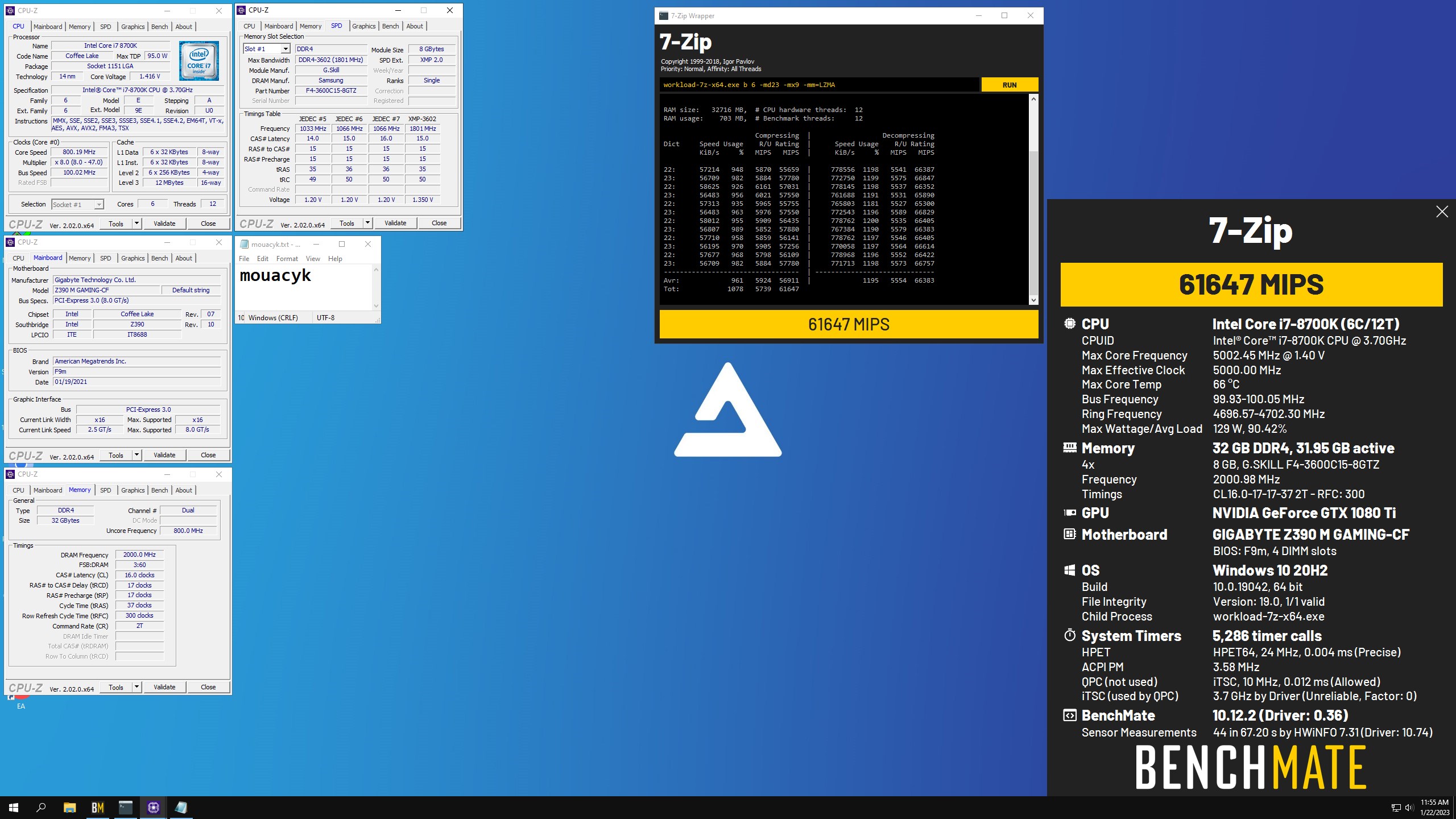
Task: Click the System Timers stopwatch icon
Action: [1070, 635]
